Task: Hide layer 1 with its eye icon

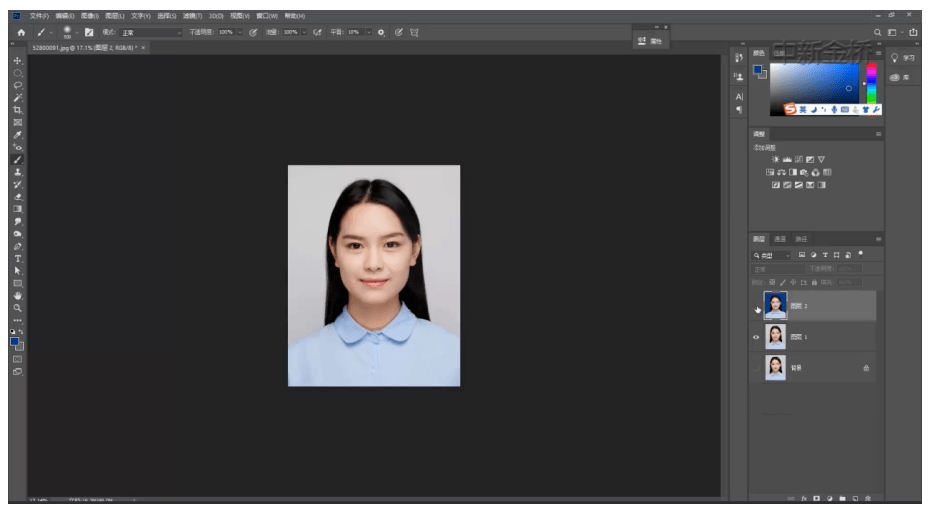Action: tap(756, 337)
